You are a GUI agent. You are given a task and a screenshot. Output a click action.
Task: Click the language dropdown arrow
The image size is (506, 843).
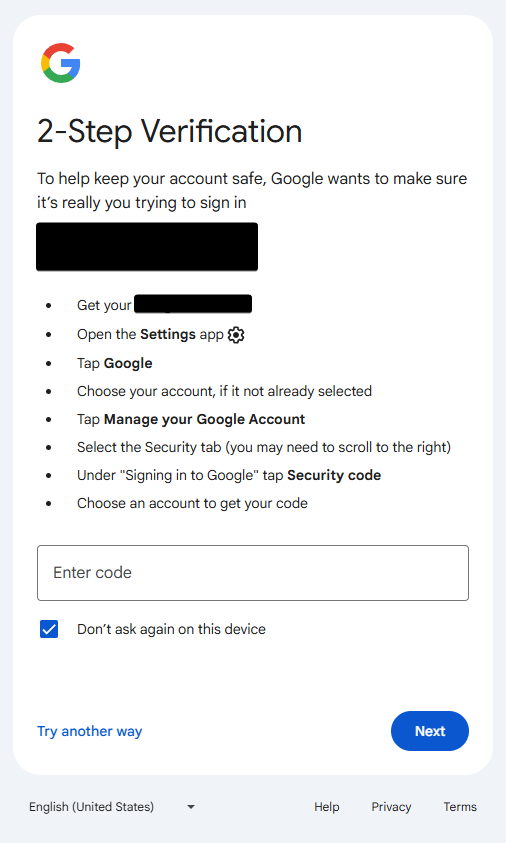point(191,807)
